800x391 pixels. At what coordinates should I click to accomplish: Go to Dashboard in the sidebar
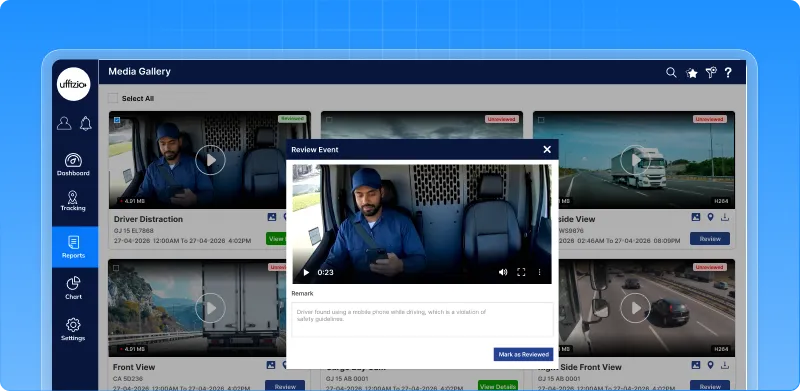(x=73, y=164)
